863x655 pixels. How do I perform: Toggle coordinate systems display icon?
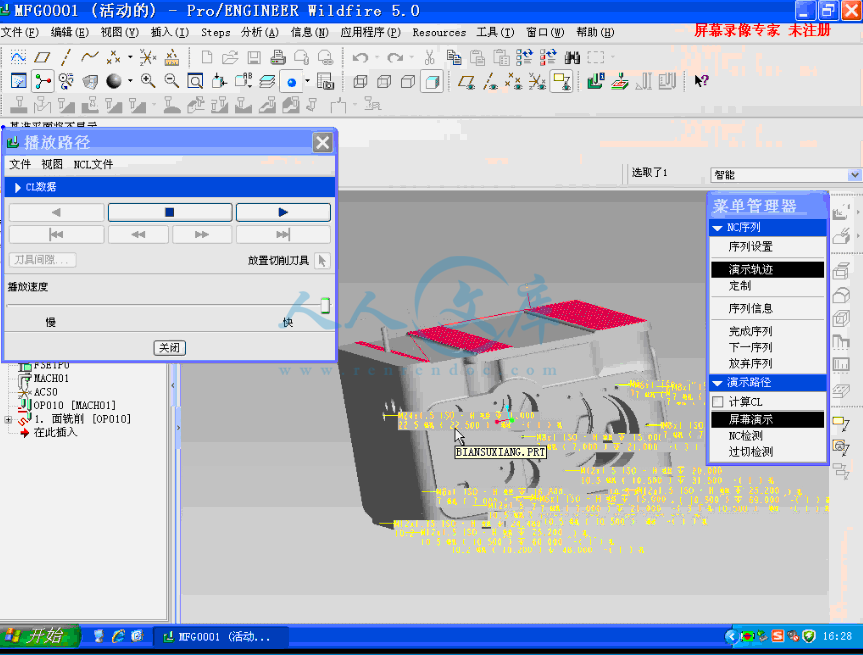537,82
